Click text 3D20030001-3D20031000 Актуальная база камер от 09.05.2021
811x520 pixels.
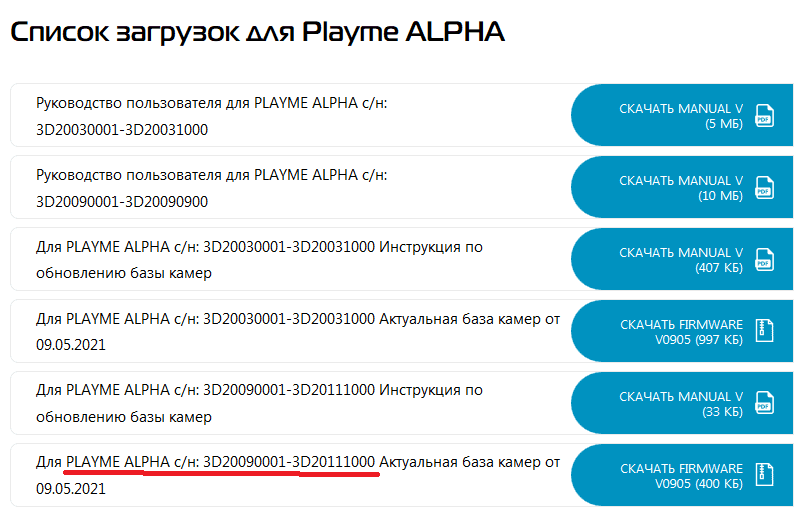coord(298,332)
